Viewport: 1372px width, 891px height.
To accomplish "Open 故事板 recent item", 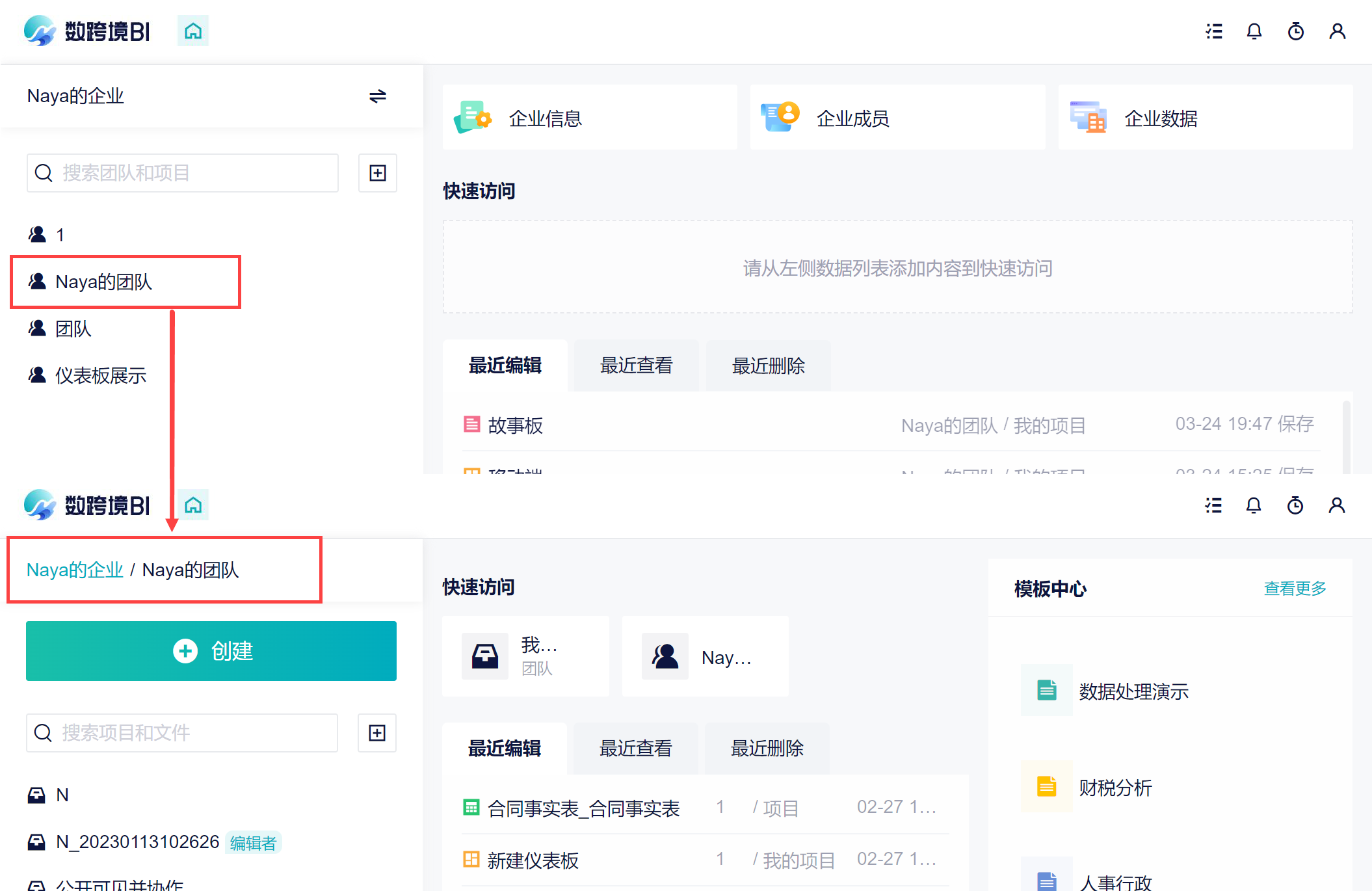I will point(891,425).
